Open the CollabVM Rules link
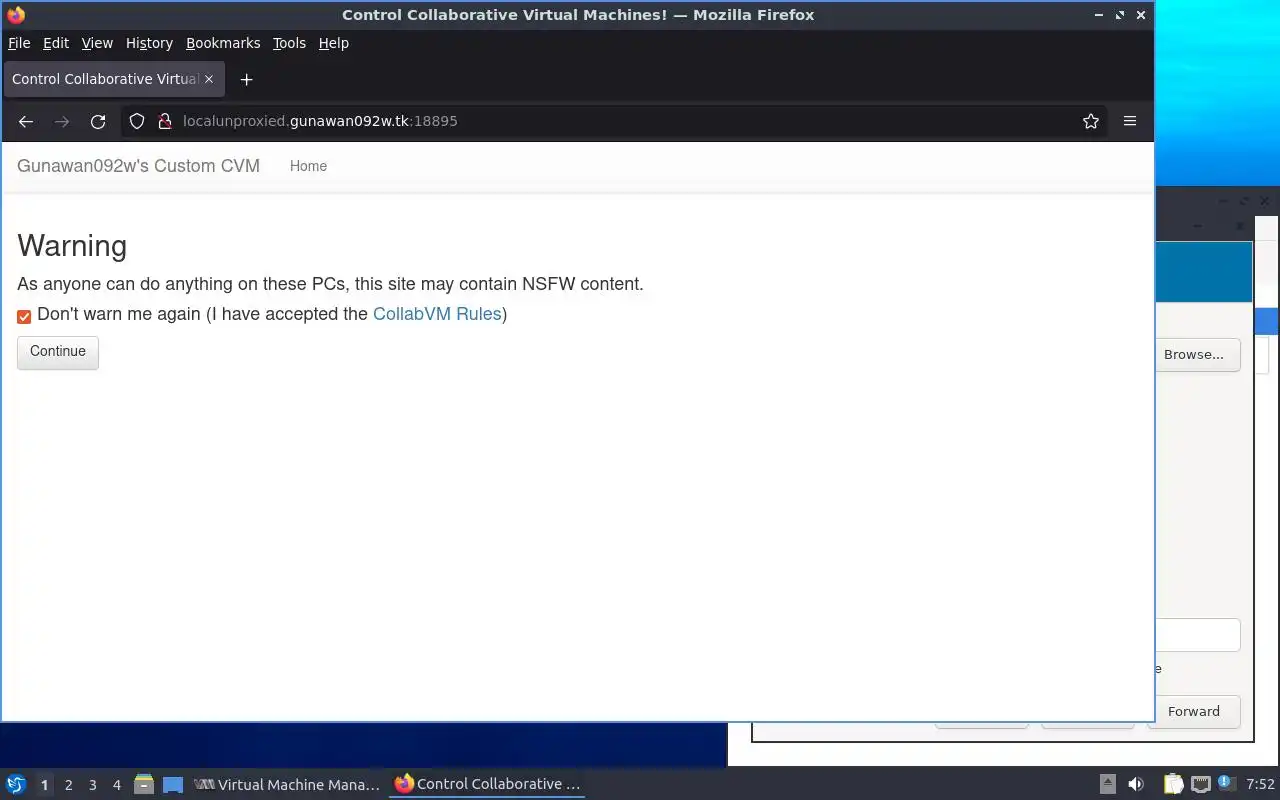 point(437,314)
